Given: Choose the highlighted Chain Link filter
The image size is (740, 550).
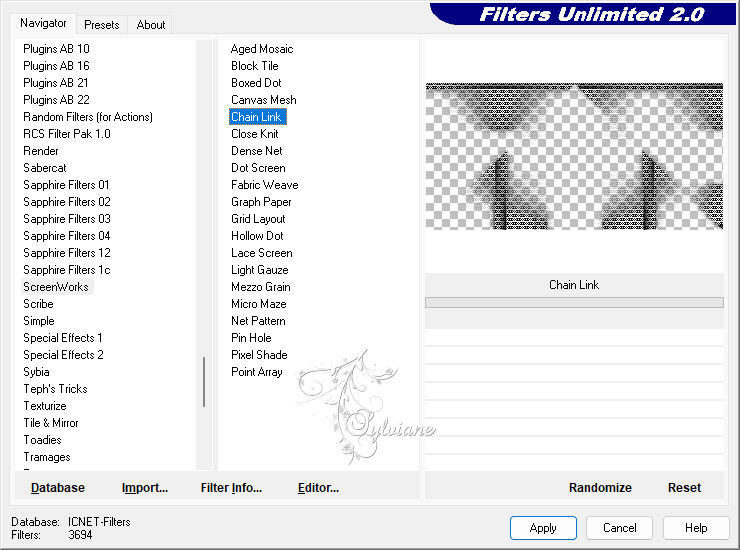Looking at the screenshot, I should pyautogui.click(x=258, y=117).
